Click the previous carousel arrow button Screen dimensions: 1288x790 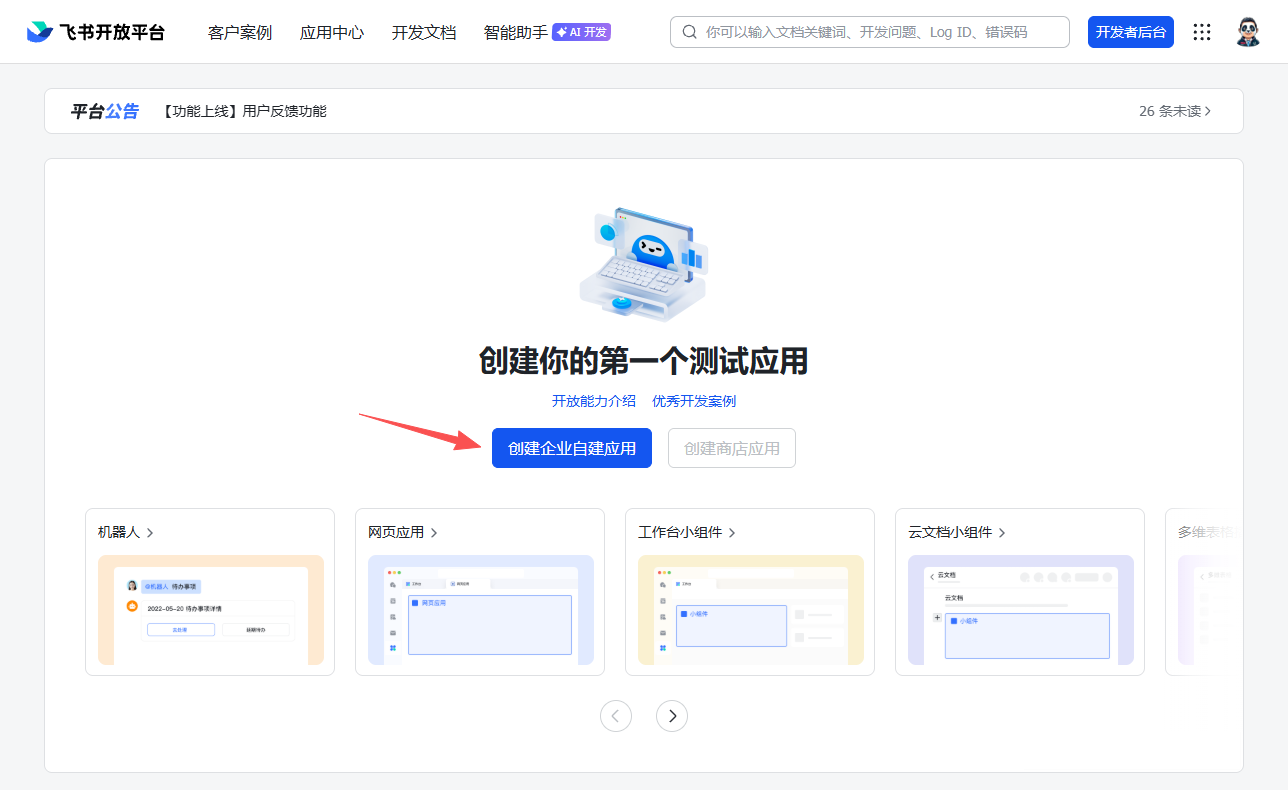point(616,716)
